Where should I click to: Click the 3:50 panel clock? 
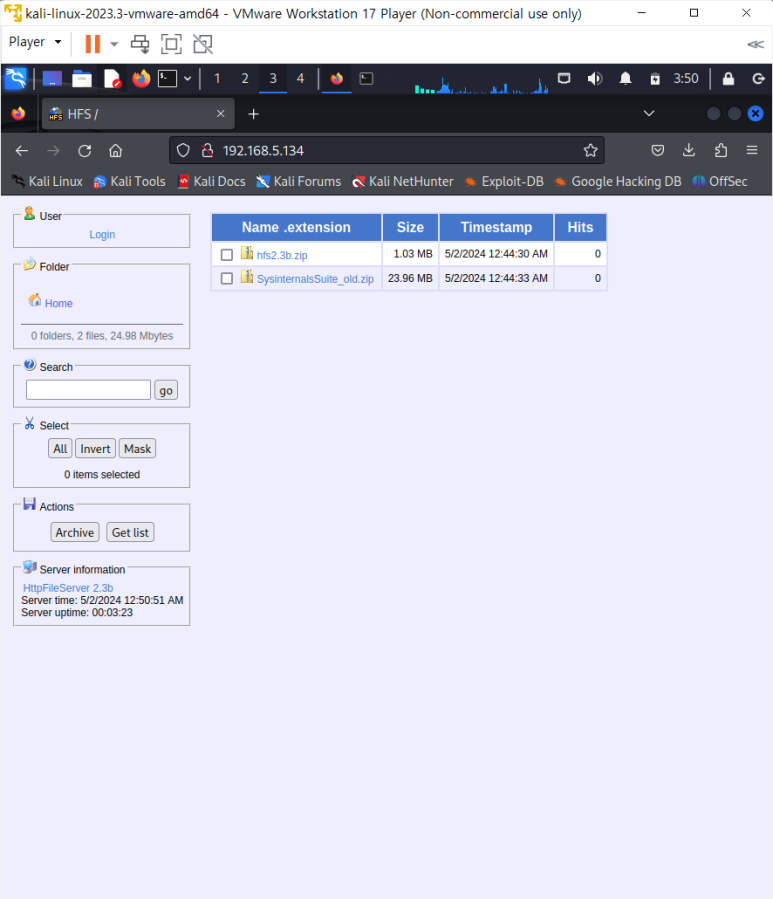[686, 79]
